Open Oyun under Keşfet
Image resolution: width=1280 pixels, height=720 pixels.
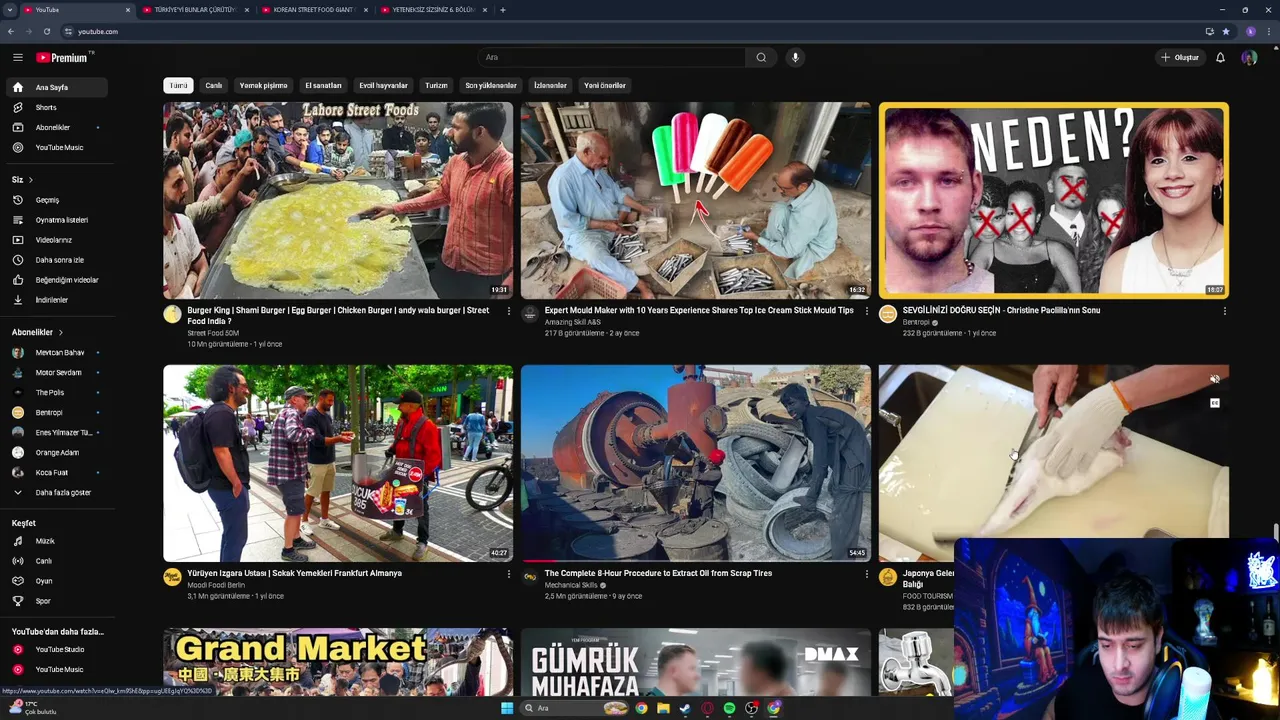[55, 581]
